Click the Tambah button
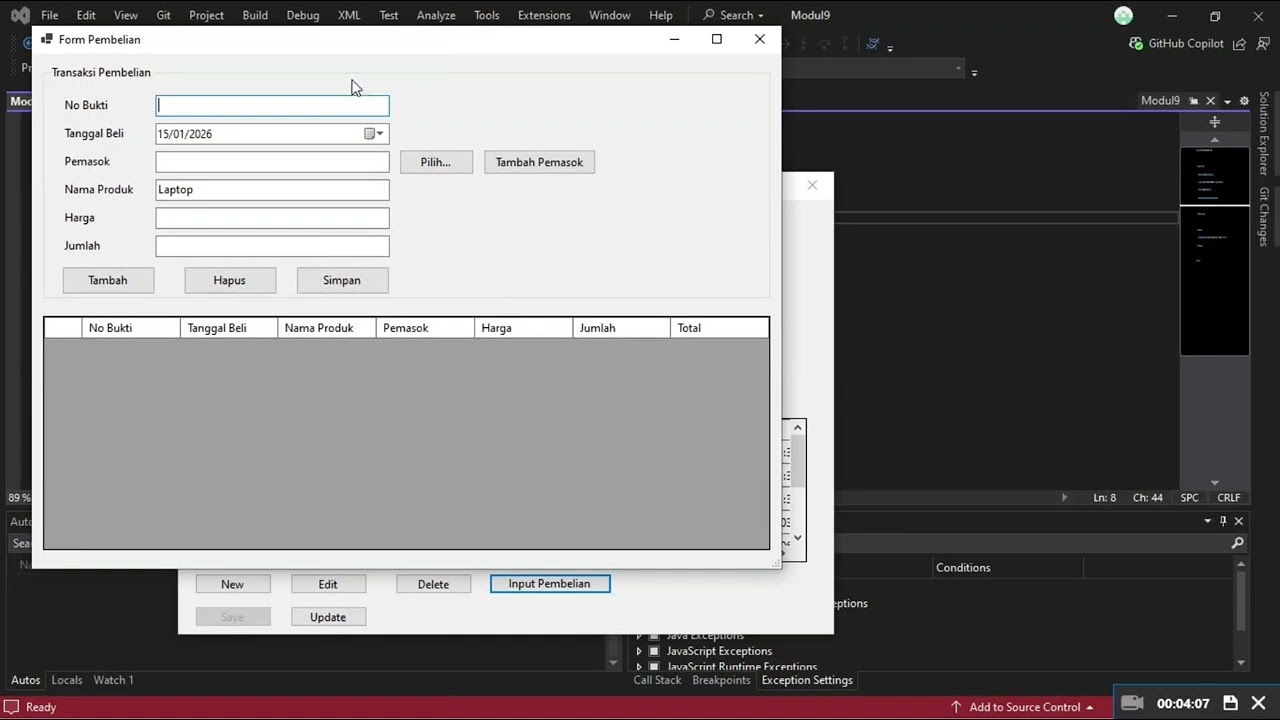The image size is (1280, 720). pyautogui.click(x=108, y=280)
